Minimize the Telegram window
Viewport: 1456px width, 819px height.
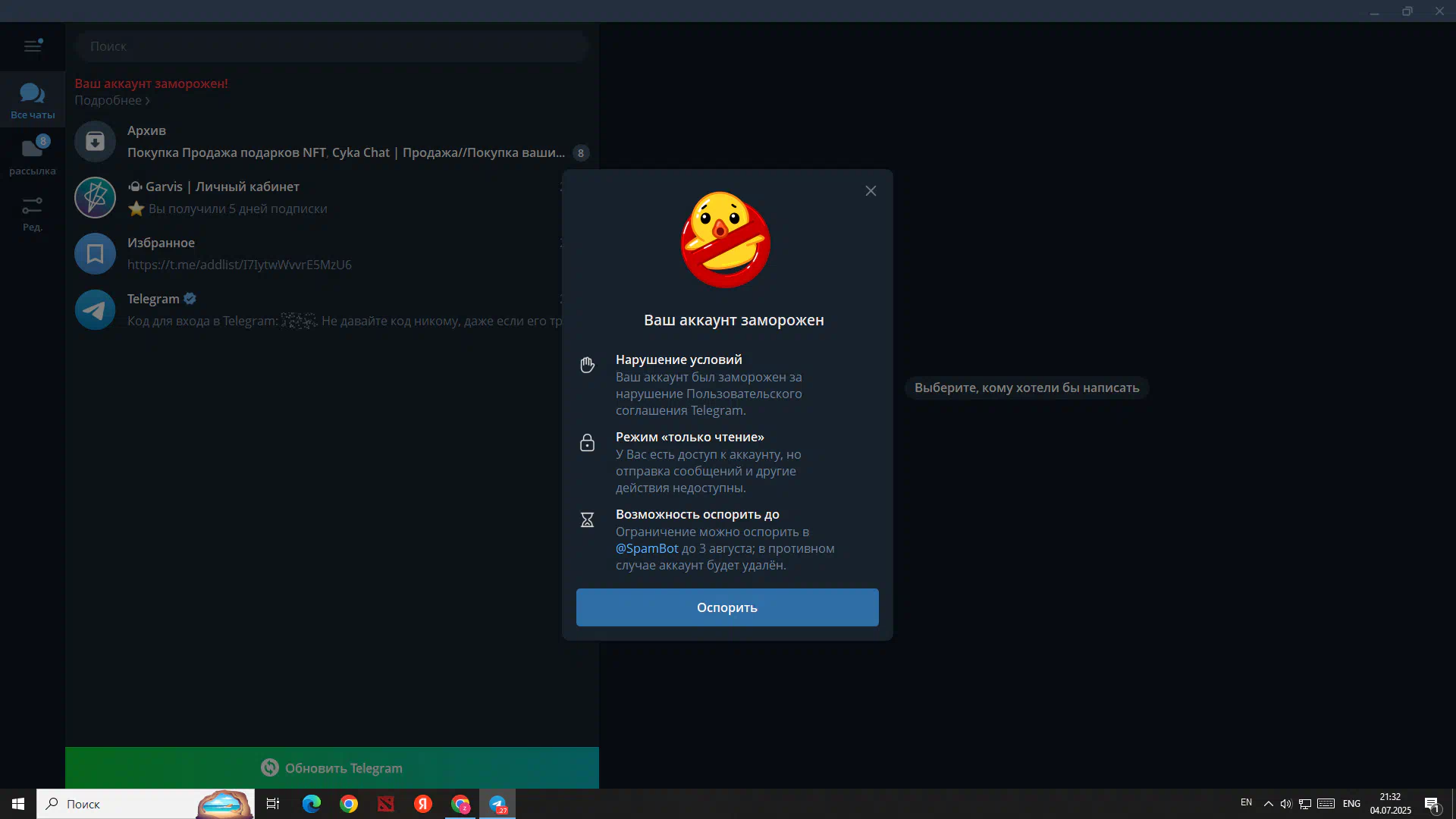point(1374,11)
